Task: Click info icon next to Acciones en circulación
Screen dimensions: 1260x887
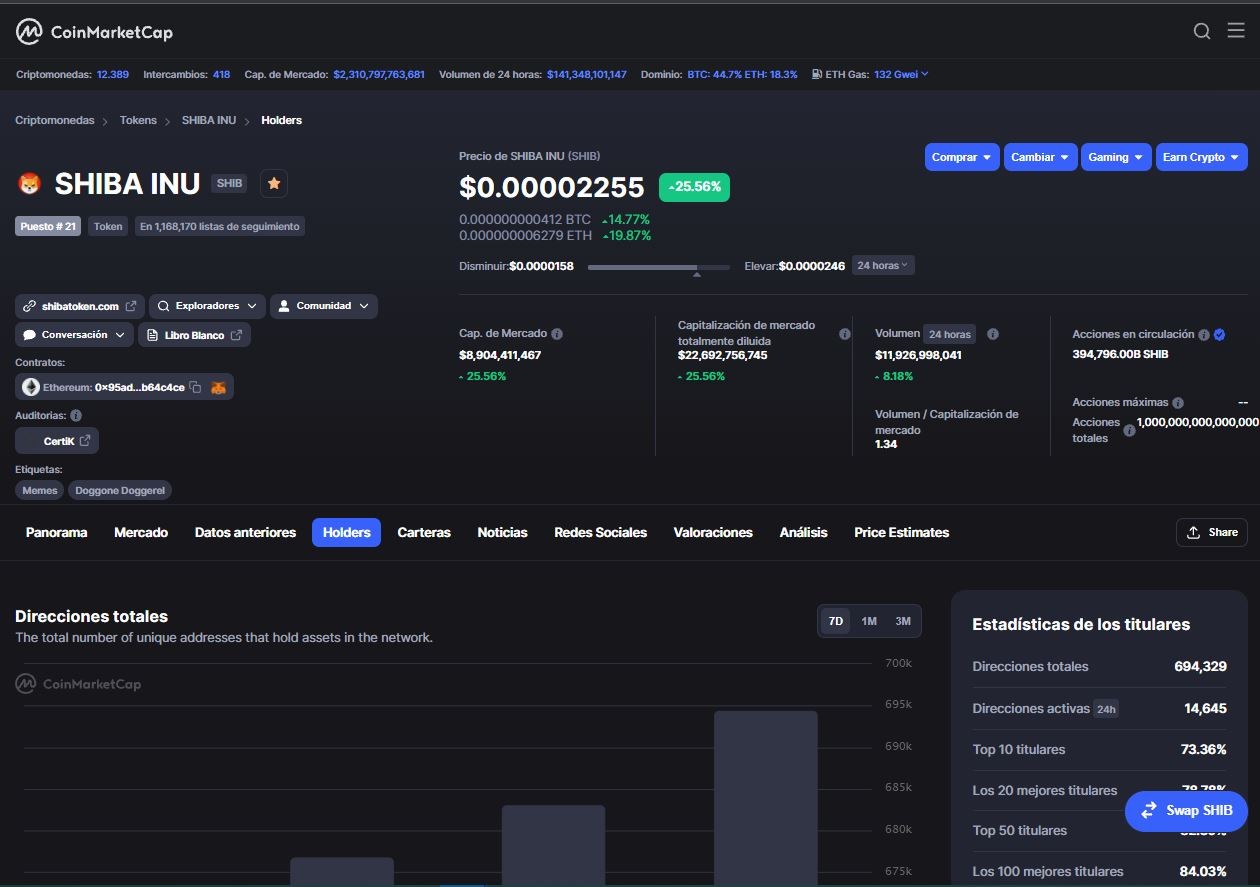Action: pyautogui.click(x=1204, y=335)
